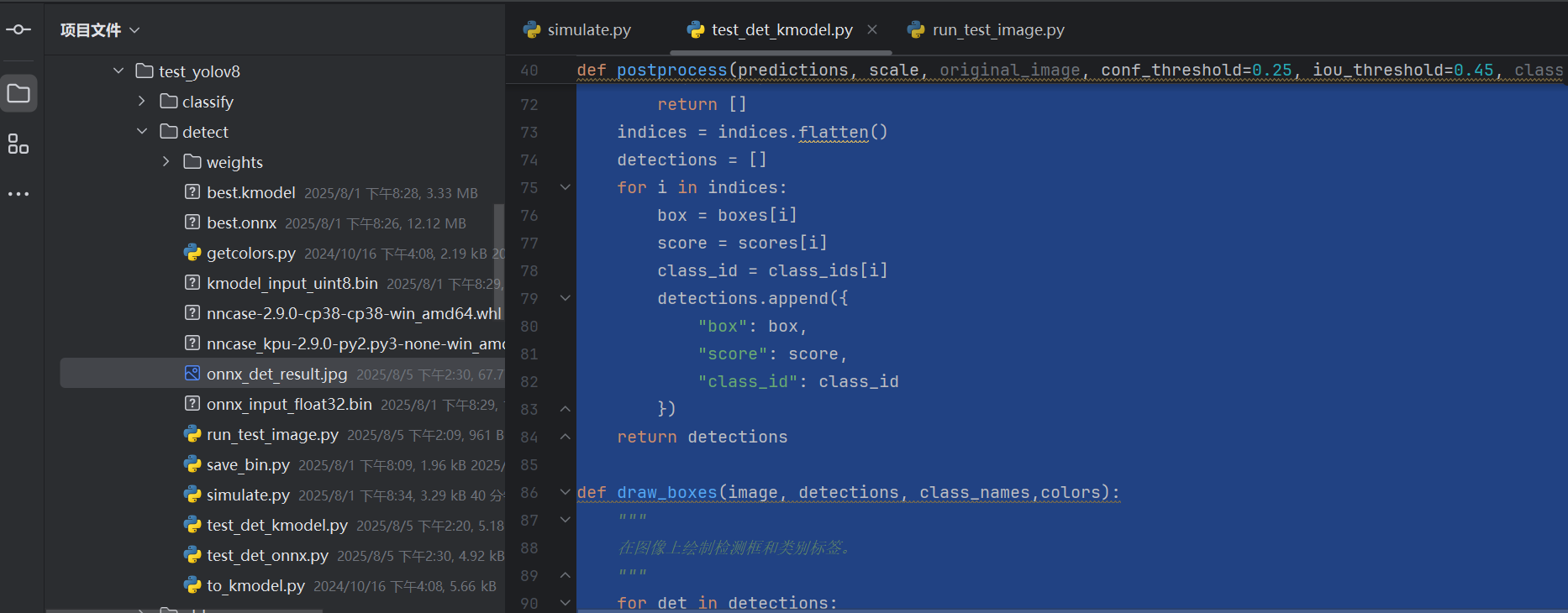This screenshot has height=613, width=1568.
Task: Click the Python icon beside to_kmodel.py
Action: pos(192,585)
